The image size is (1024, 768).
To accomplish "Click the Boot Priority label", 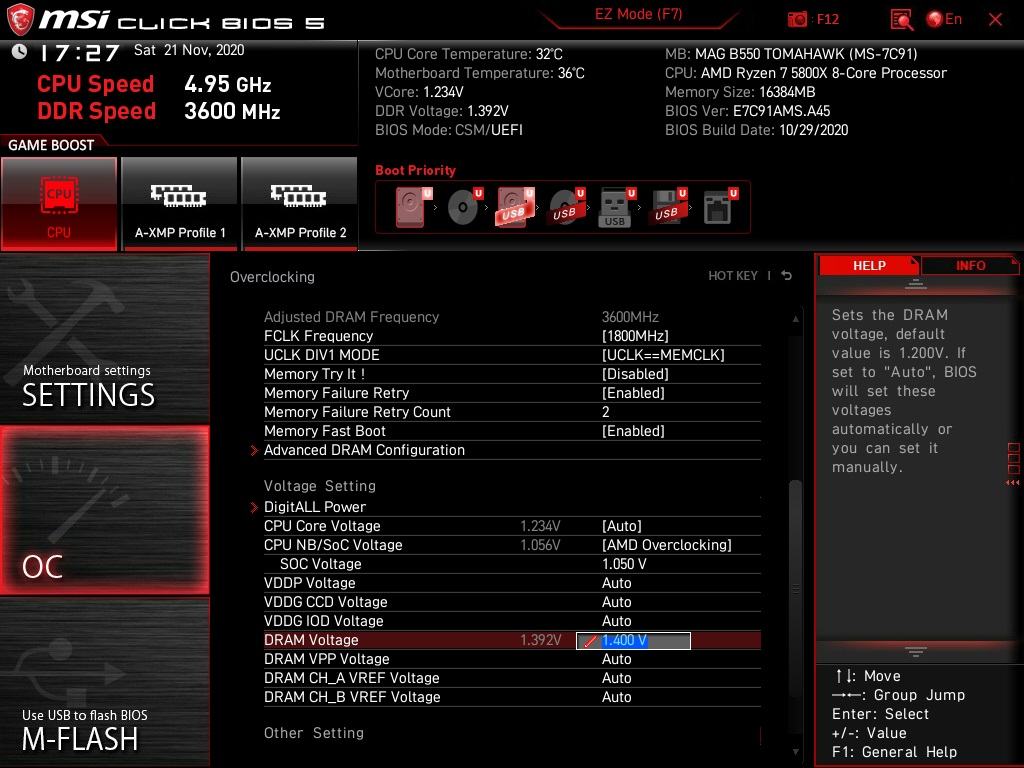I will pyautogui.click(x=415, y=170).
